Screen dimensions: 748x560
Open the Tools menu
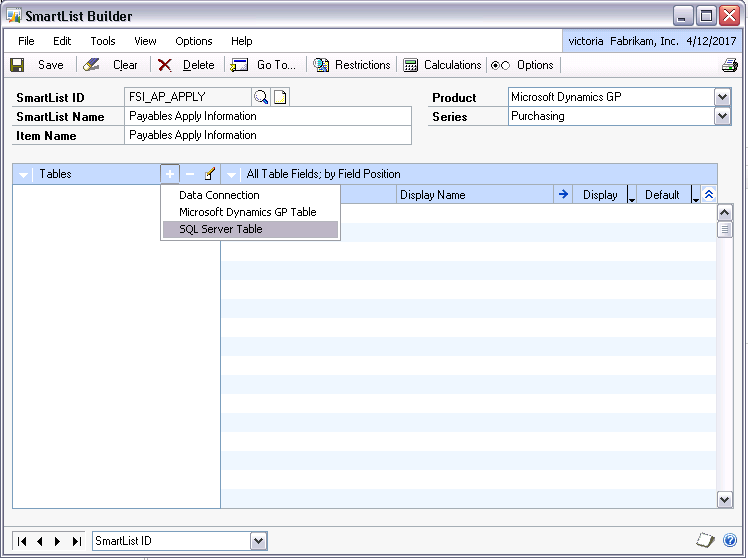[x=103, y=41]
